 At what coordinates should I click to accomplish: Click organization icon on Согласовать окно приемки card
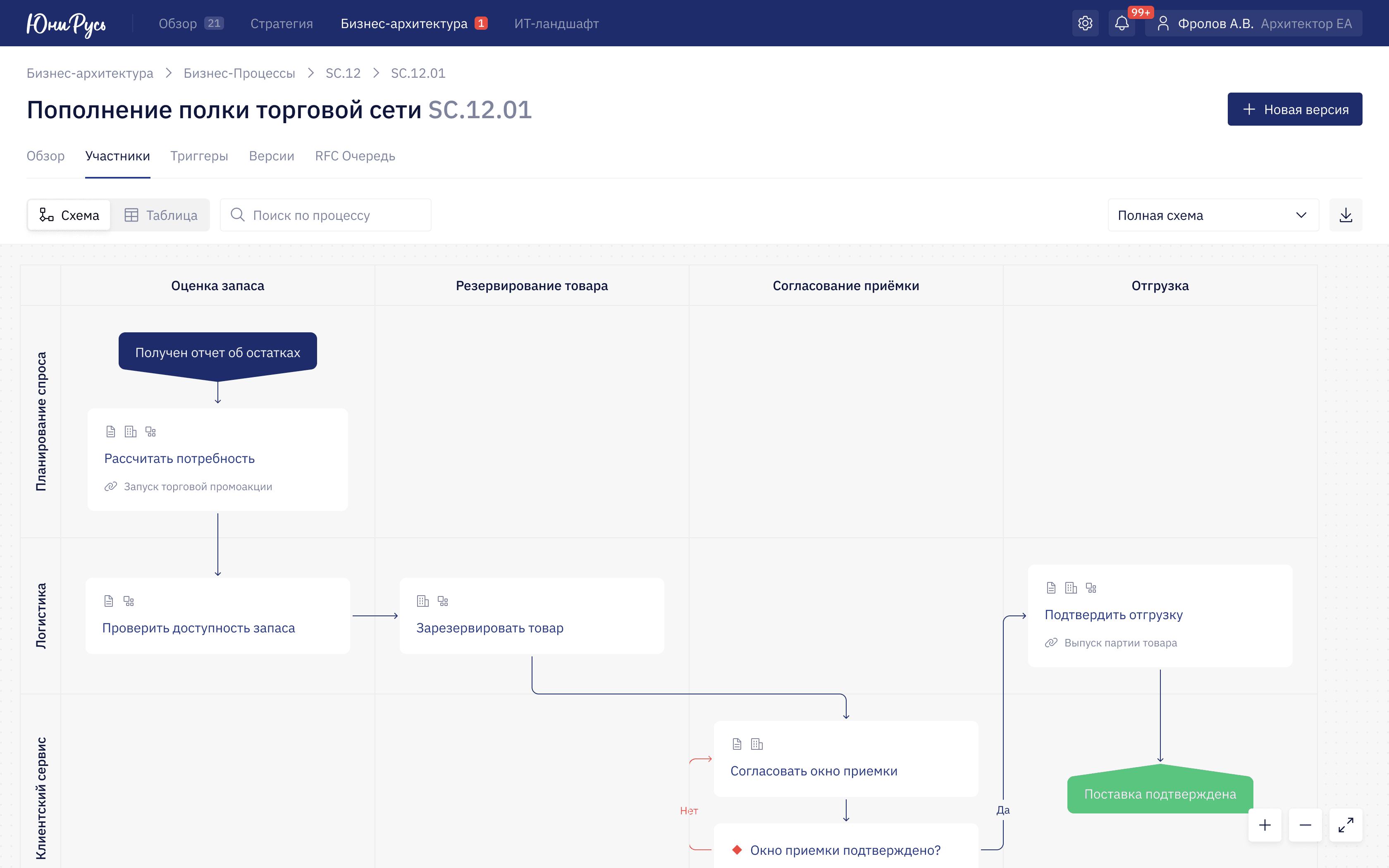click(757, 744)
